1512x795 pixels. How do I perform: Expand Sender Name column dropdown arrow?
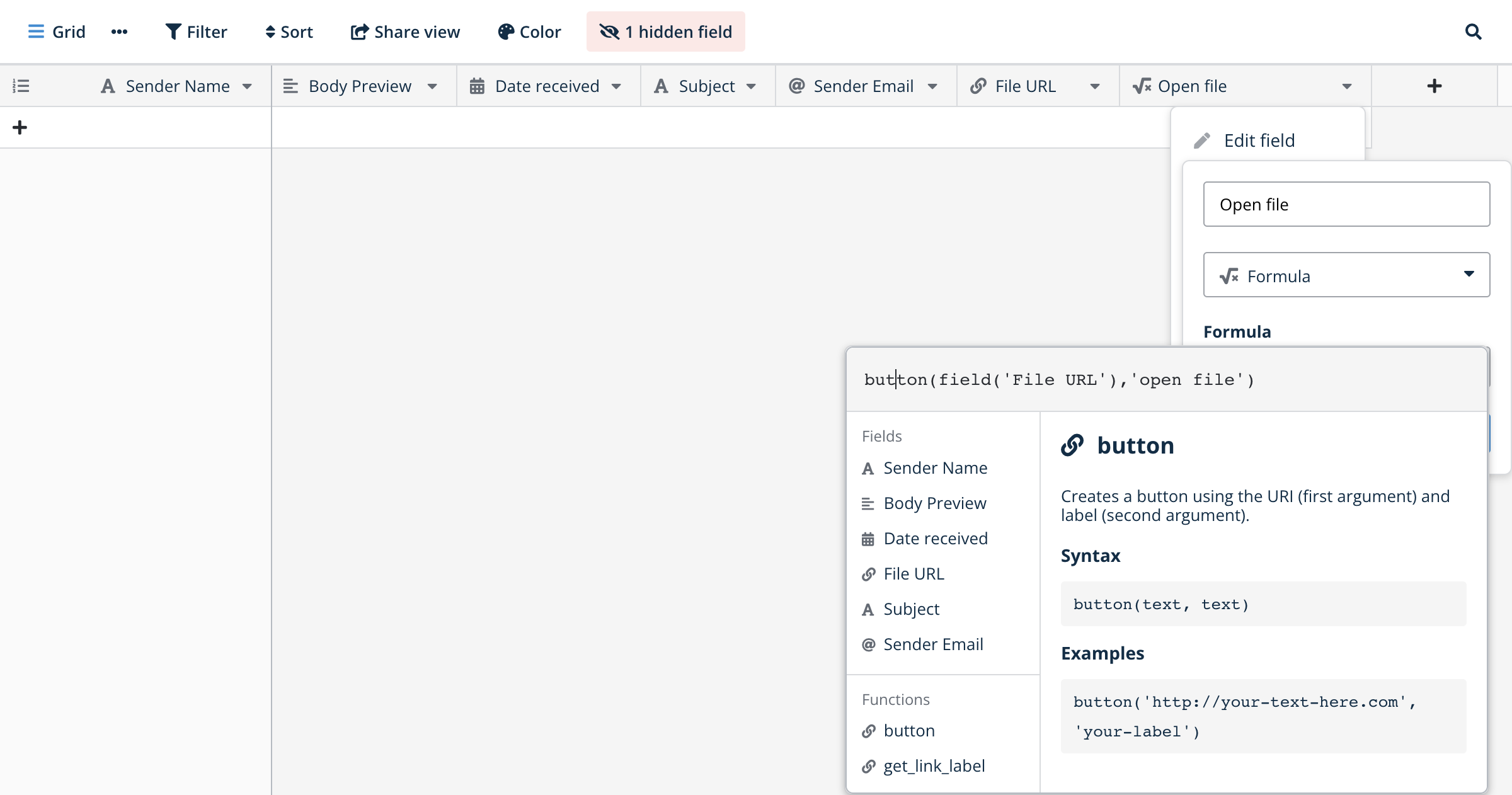247,86
